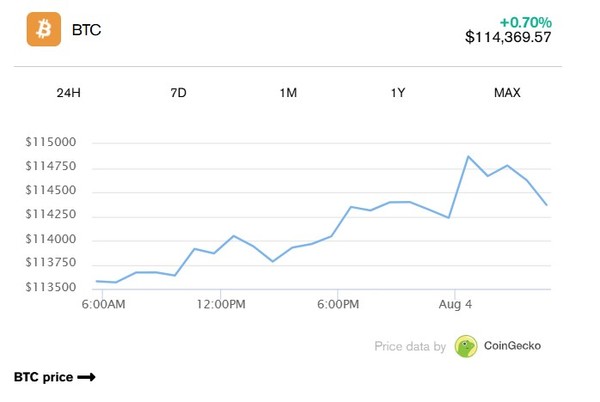The image size is (600, 402).
Task: Click the 12:00PM time axis label
Action: (x=220, y=303)
